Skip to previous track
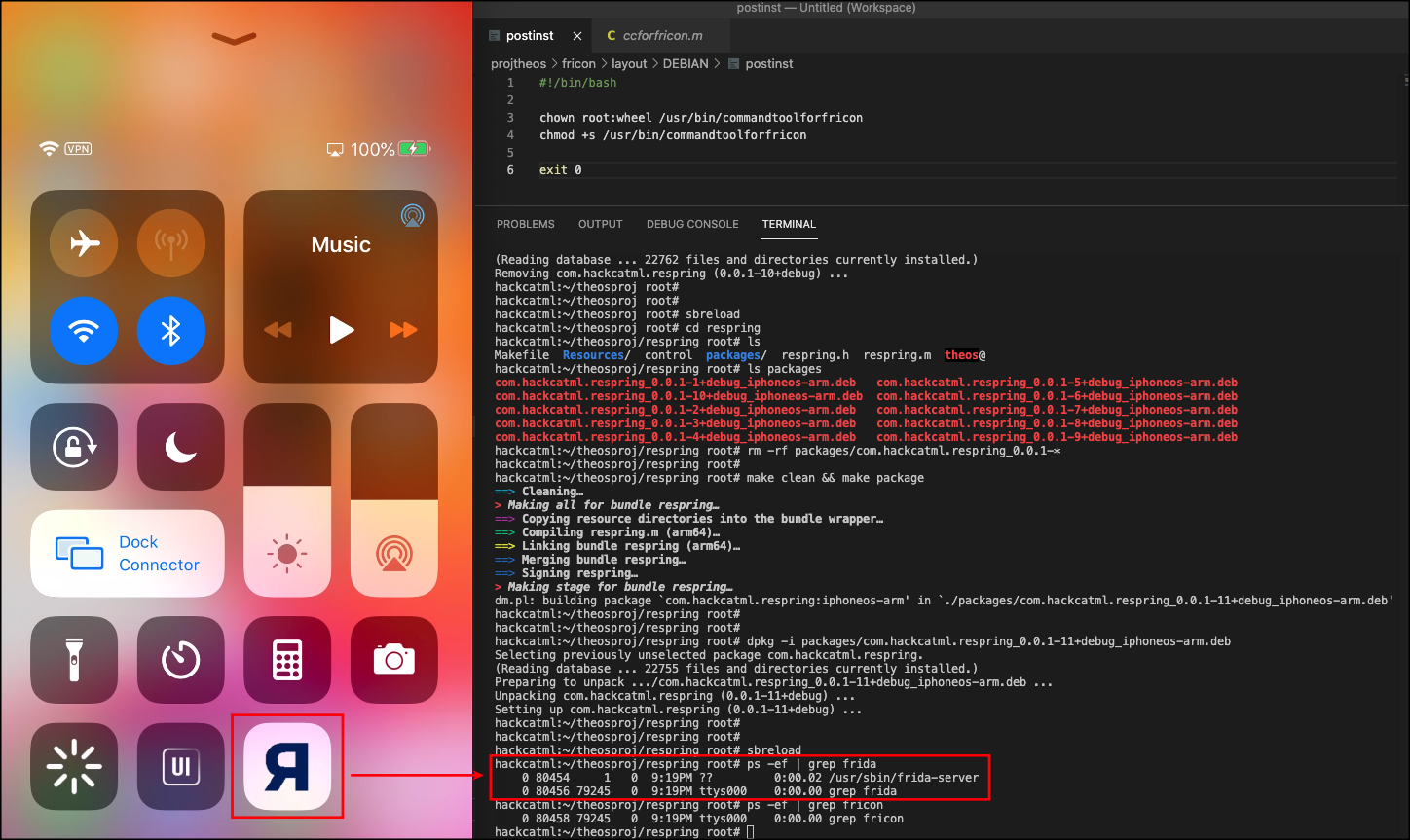 click(x=278, y=330)
